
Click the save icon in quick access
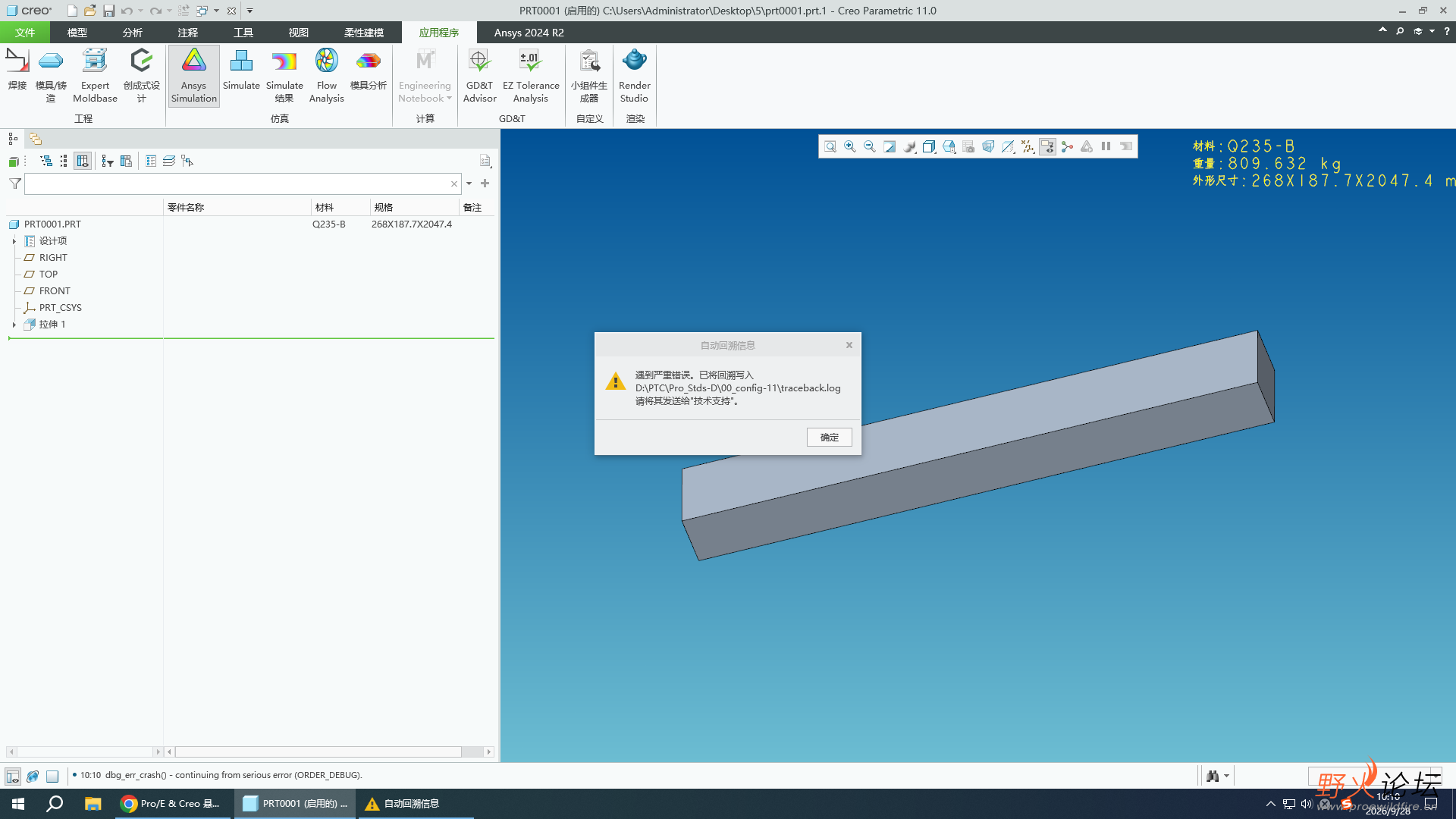[108, 11]
